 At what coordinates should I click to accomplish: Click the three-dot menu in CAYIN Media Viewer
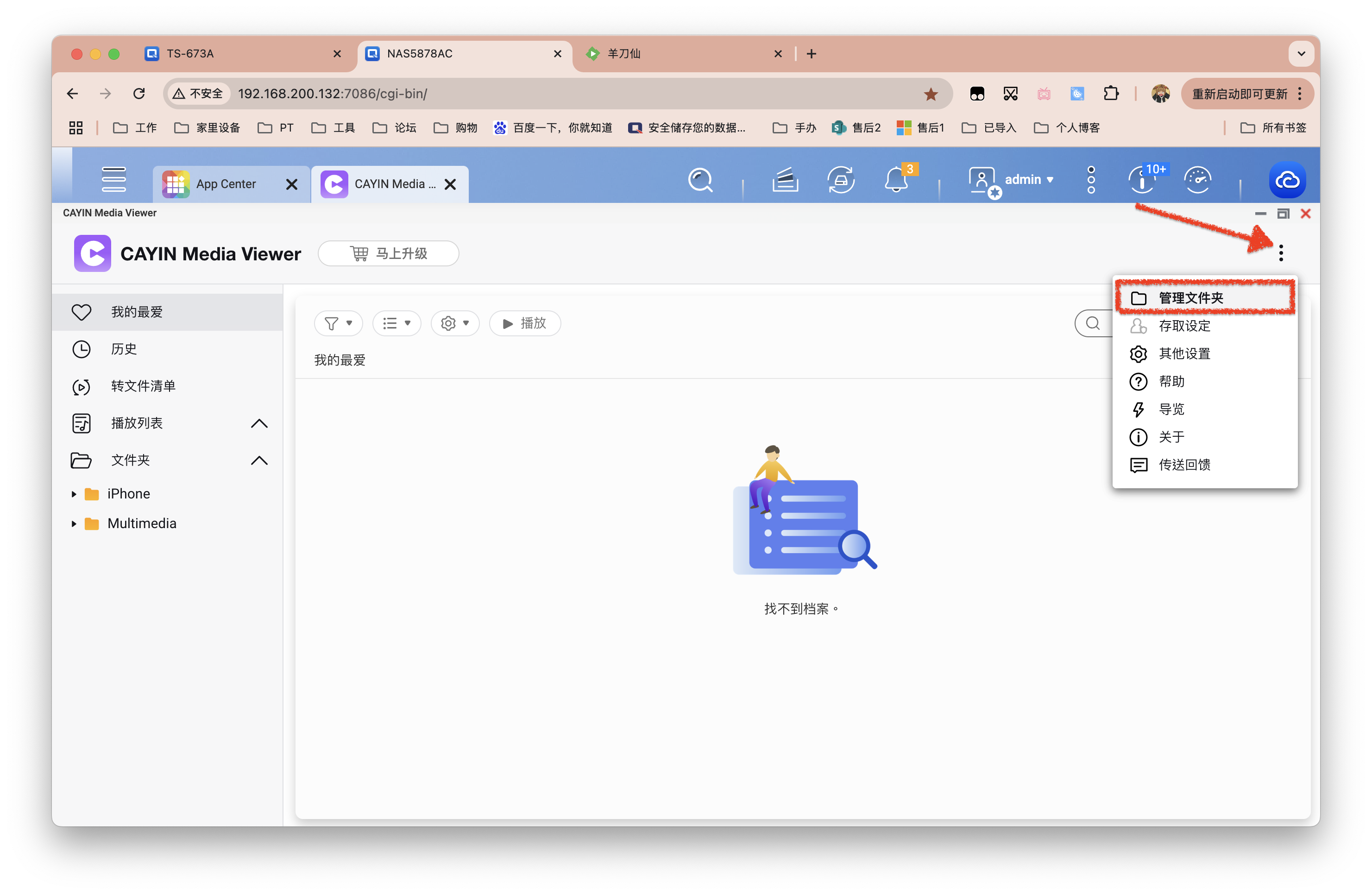(x=1280, y=253)
